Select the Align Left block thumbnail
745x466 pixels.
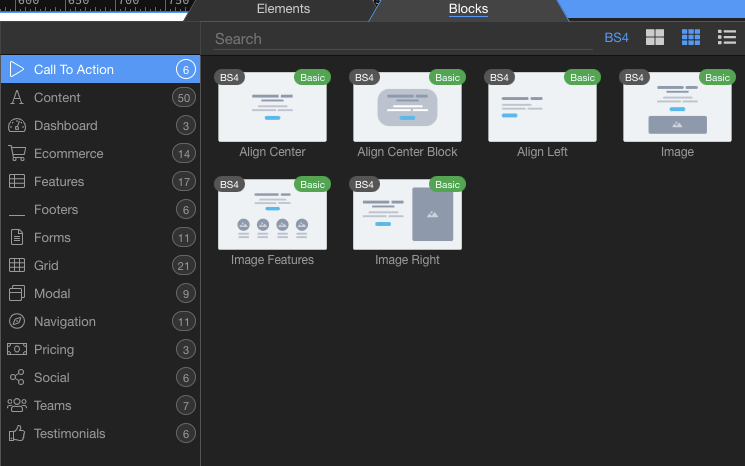[542, 108]
